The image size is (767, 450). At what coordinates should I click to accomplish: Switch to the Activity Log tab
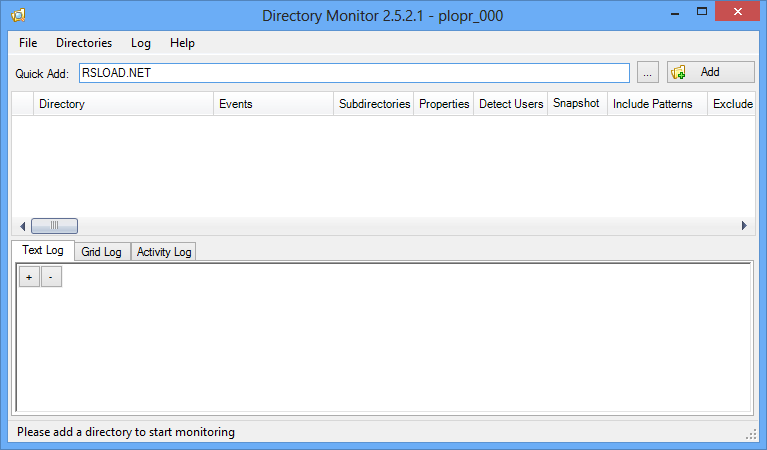click(164, 252)
